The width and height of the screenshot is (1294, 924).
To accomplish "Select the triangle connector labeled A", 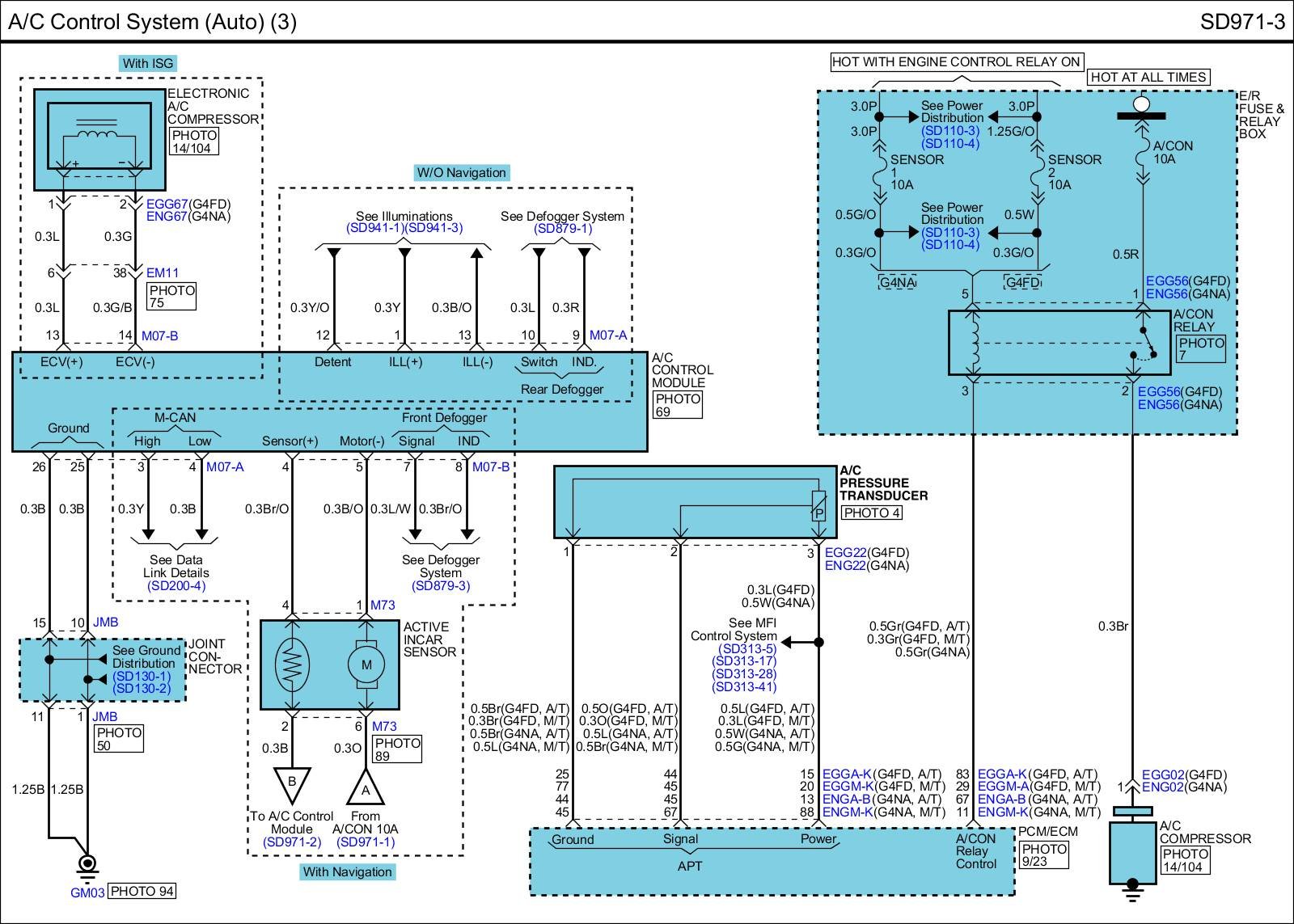I will click(x=366, y=787).
